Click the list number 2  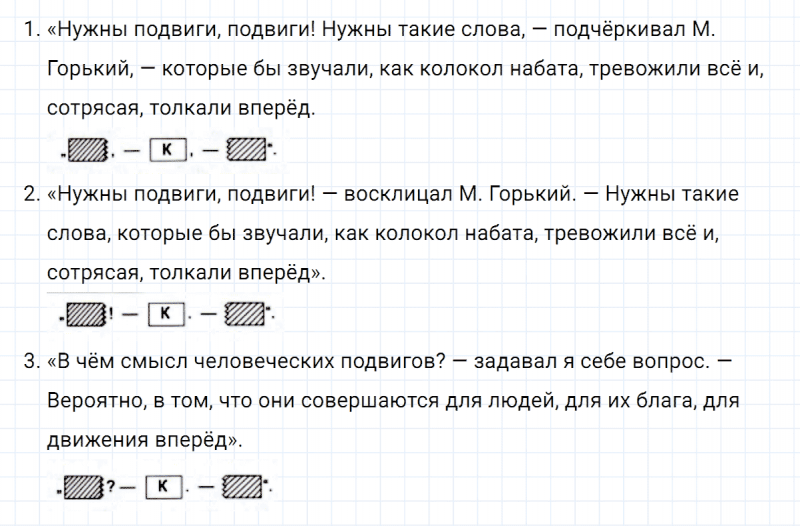pyautogui.click(x=28, y=196)
